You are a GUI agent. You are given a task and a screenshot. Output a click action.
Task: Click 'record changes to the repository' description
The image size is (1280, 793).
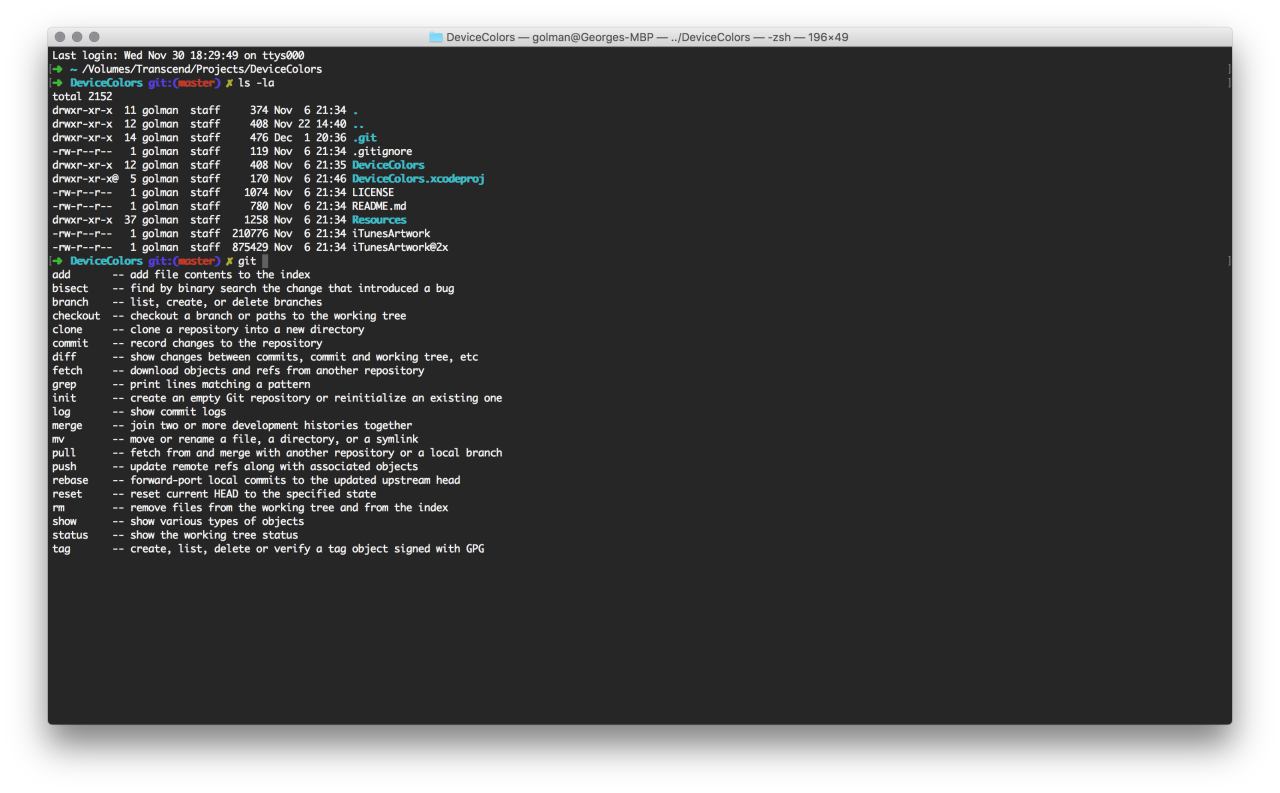coord(226,343)
